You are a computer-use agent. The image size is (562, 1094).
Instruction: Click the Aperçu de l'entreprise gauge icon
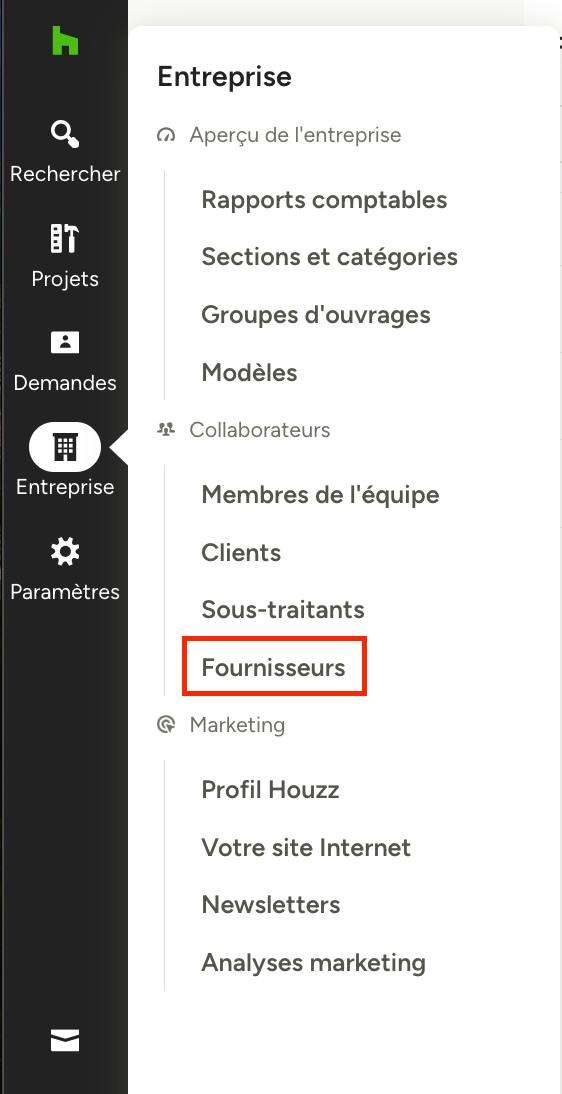tap(165, 135)
